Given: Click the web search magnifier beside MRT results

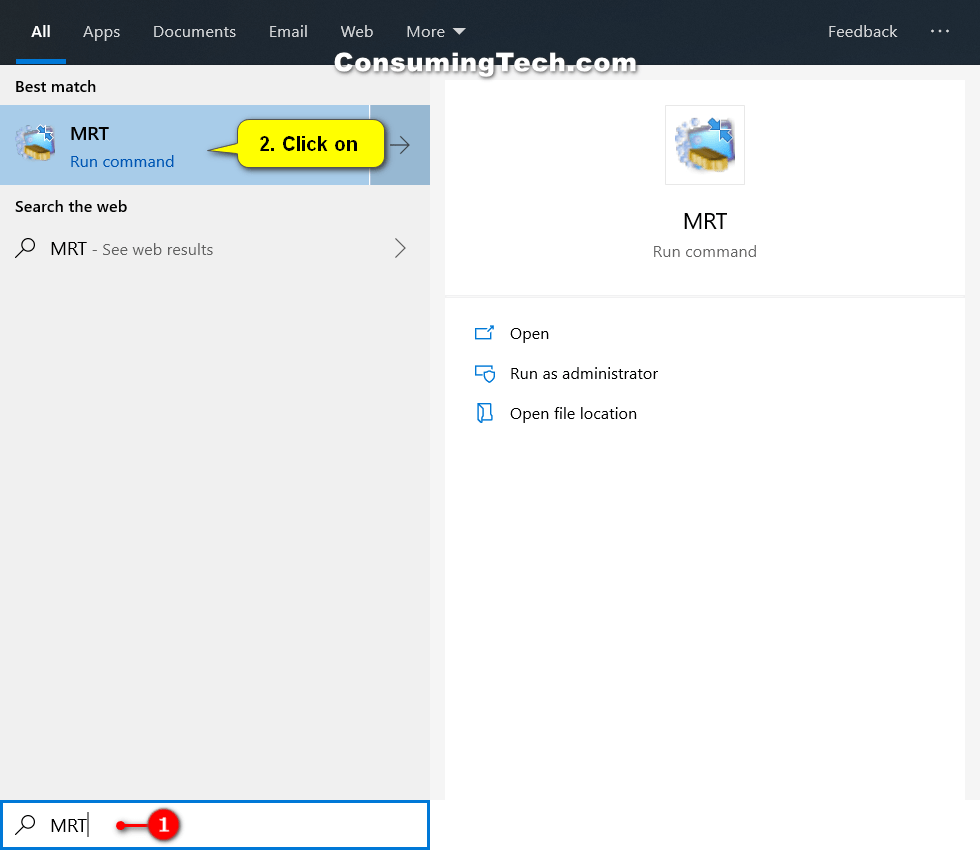Looking at the screenshot, I should (x=25, y=248).
